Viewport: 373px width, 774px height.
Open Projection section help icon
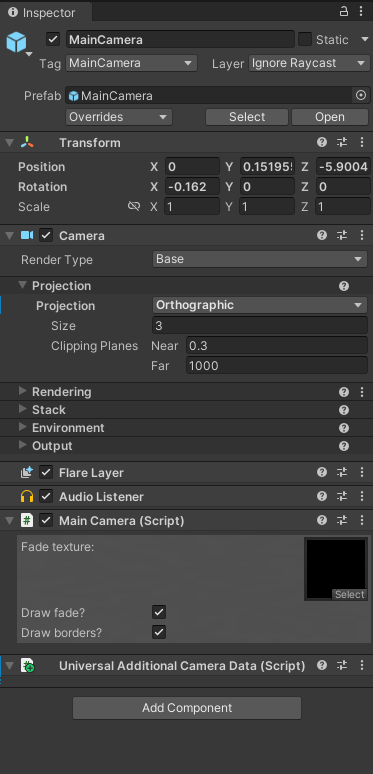[344, 286]
